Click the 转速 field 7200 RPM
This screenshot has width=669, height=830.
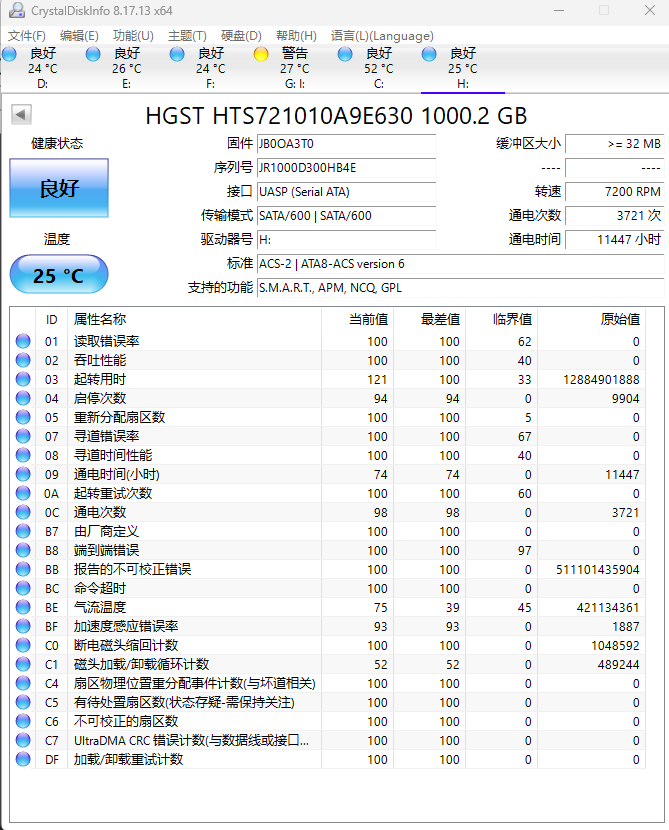(x=614, y=192)
